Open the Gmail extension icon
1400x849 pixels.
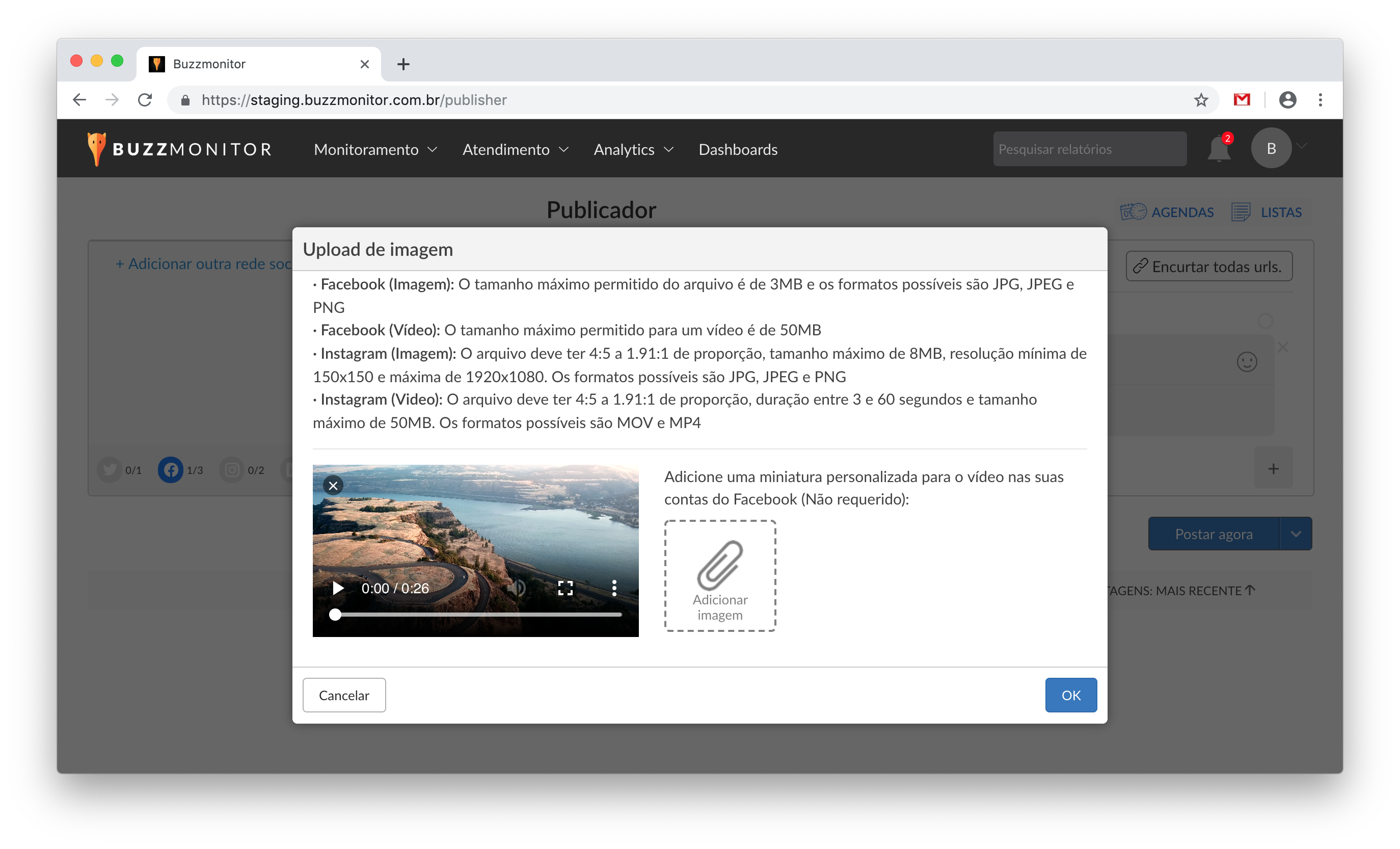(x=1242, y=100)
